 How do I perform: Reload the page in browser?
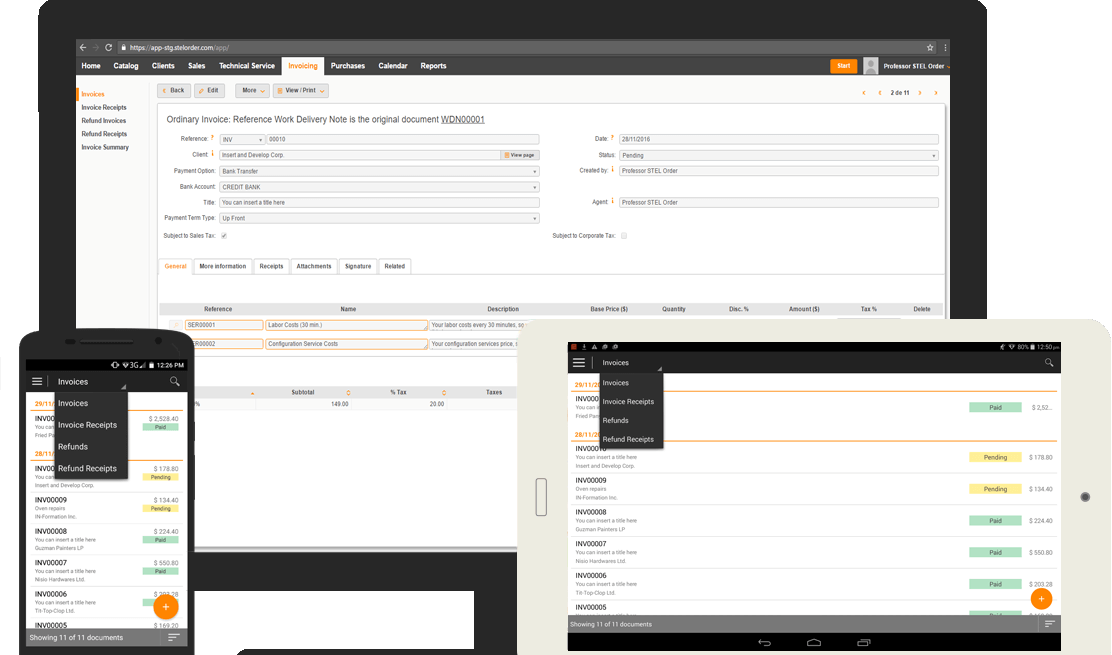[109, 47]
